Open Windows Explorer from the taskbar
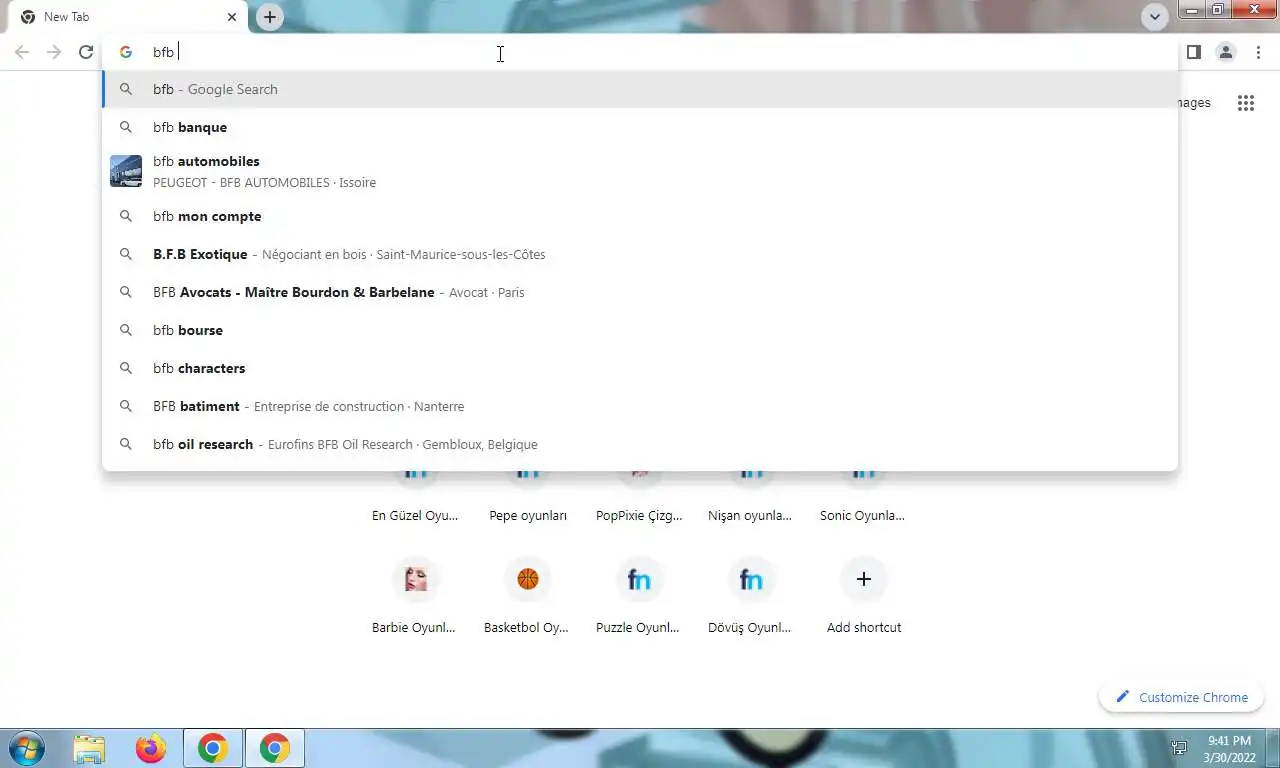The image size is (1280, 768). [89, 748]
